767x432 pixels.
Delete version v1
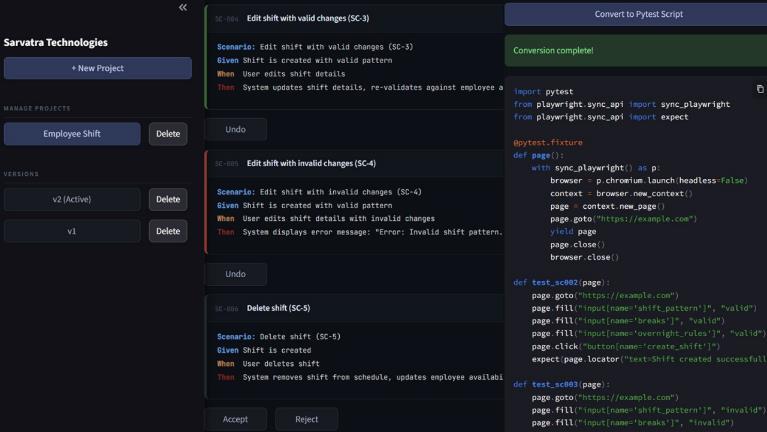pyautogui.click(x=168, y=231)
